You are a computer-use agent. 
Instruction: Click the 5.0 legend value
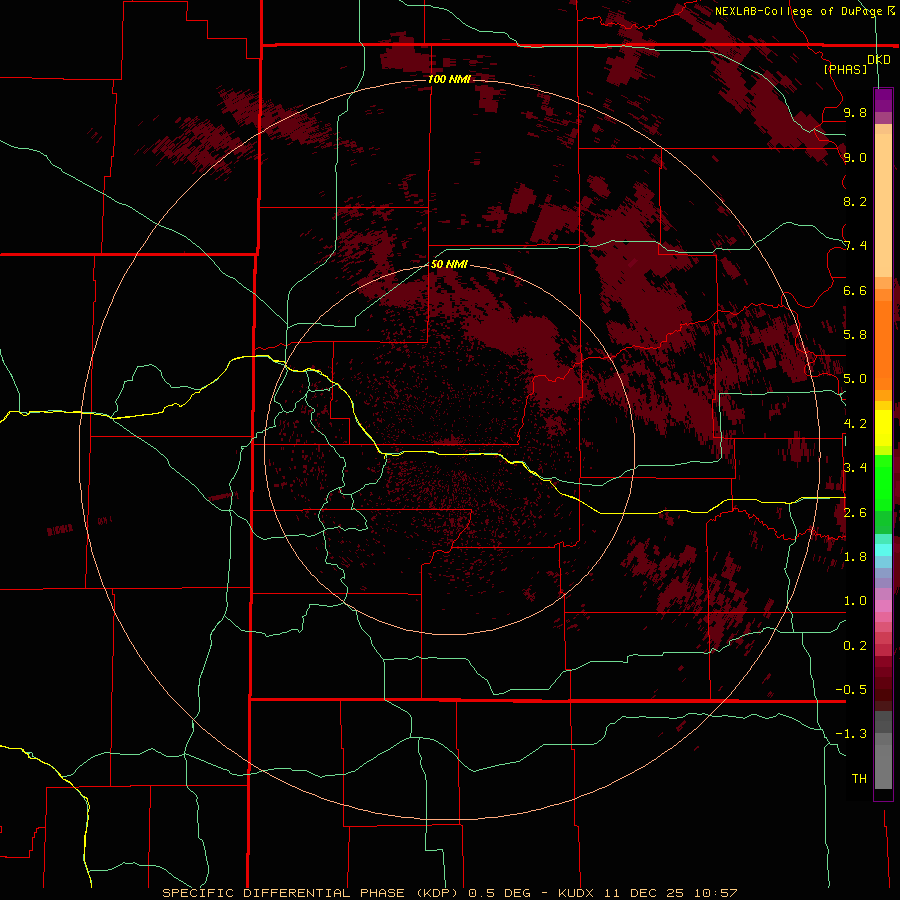coord(855,379)
